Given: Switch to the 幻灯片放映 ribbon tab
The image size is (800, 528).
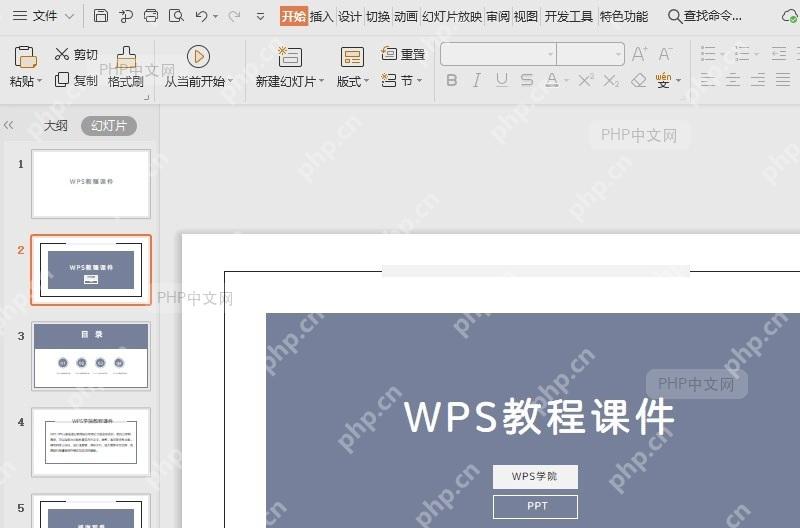Looking at the screenshot, I should (x=452, y=16).
